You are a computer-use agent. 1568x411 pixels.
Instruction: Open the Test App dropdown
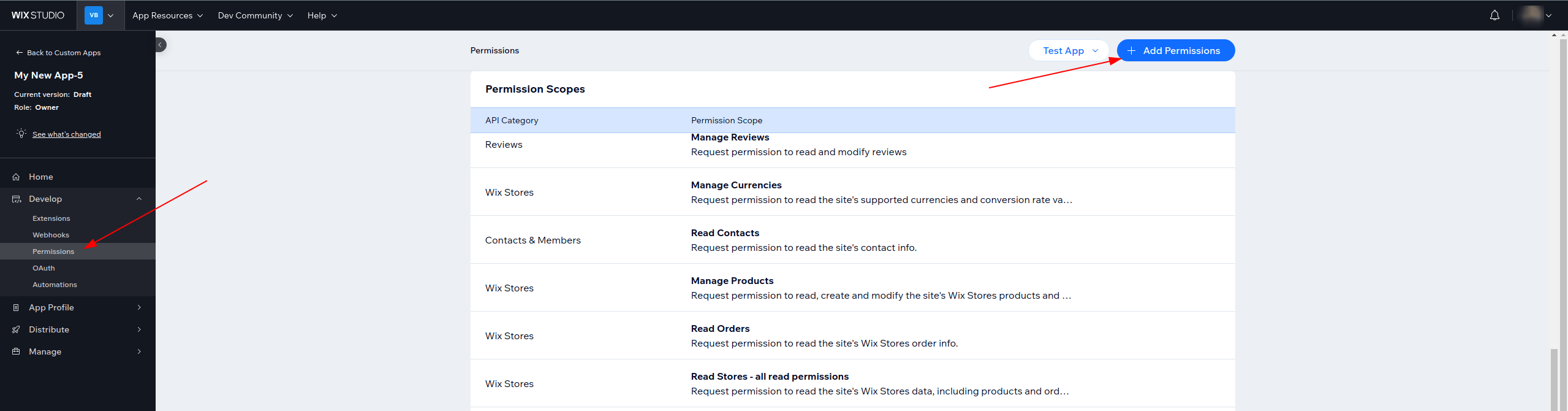(x=1069, y=50)
